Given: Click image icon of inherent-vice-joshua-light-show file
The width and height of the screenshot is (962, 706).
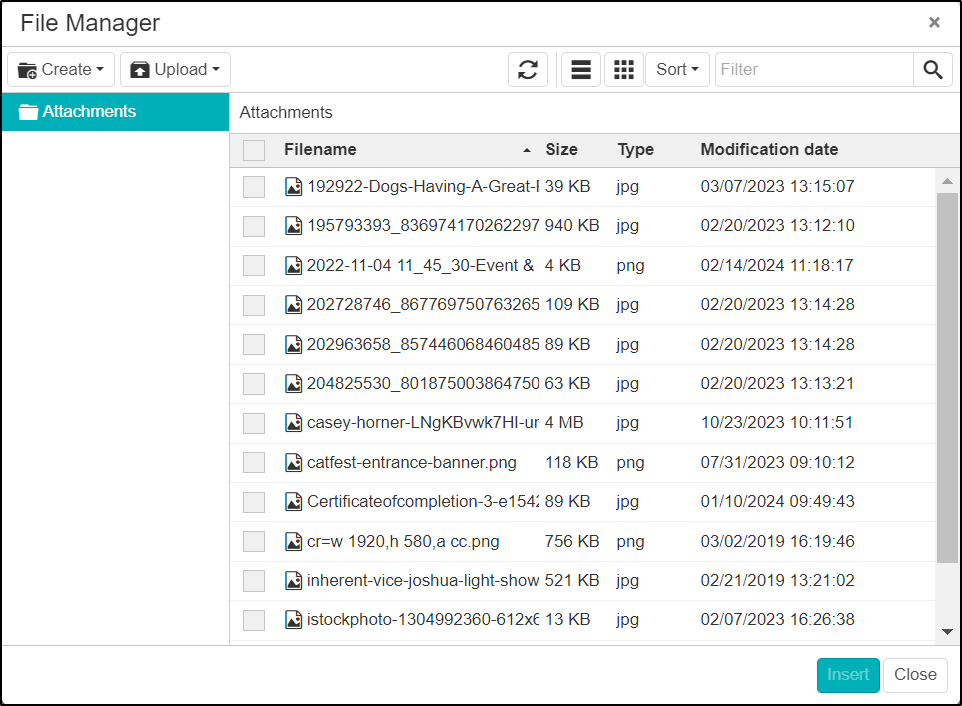Looking at the screenshot, I should [x=293, y=581].
